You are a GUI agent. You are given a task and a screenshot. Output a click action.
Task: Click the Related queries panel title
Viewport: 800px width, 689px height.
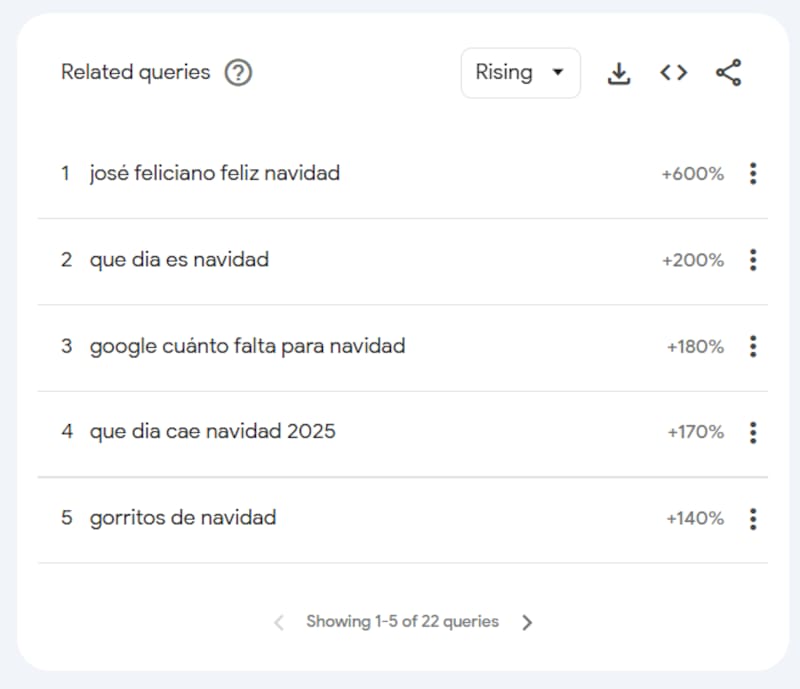click(x=135, y=72)
